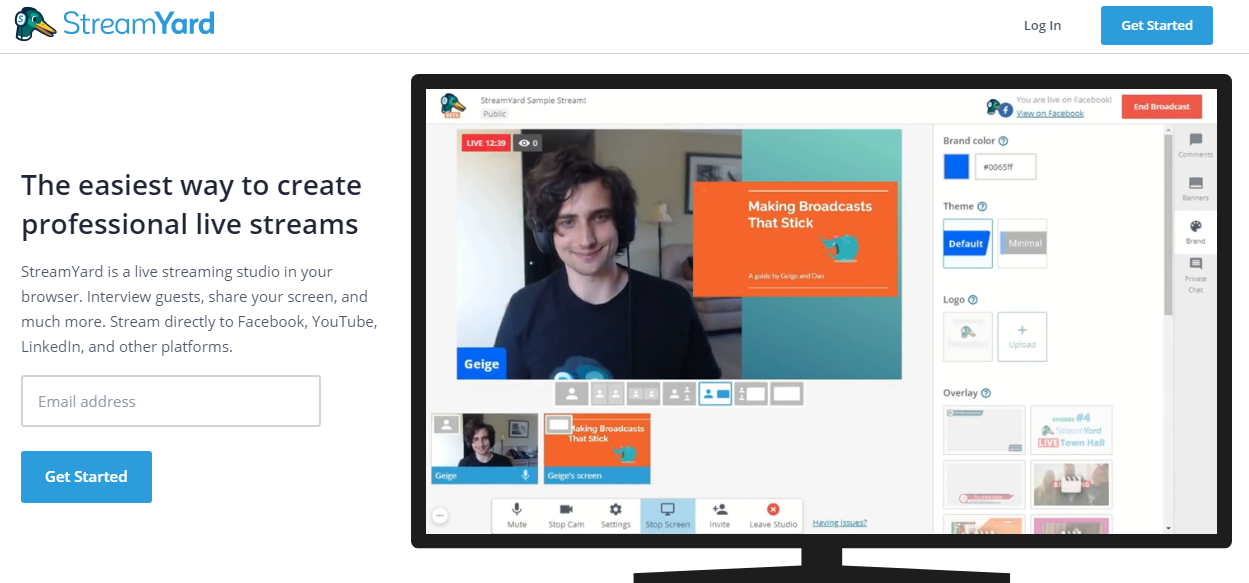Toggle the Stop Screen share button
This screenshot has height=583, width=1249.
click(667, 510)
